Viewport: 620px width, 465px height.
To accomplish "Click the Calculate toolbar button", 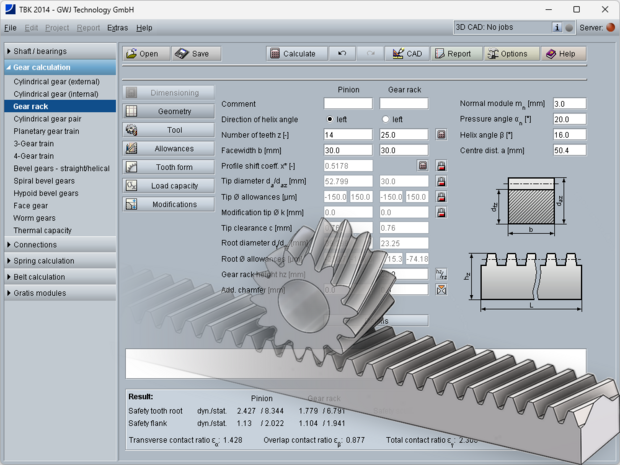I will point(297,54).
